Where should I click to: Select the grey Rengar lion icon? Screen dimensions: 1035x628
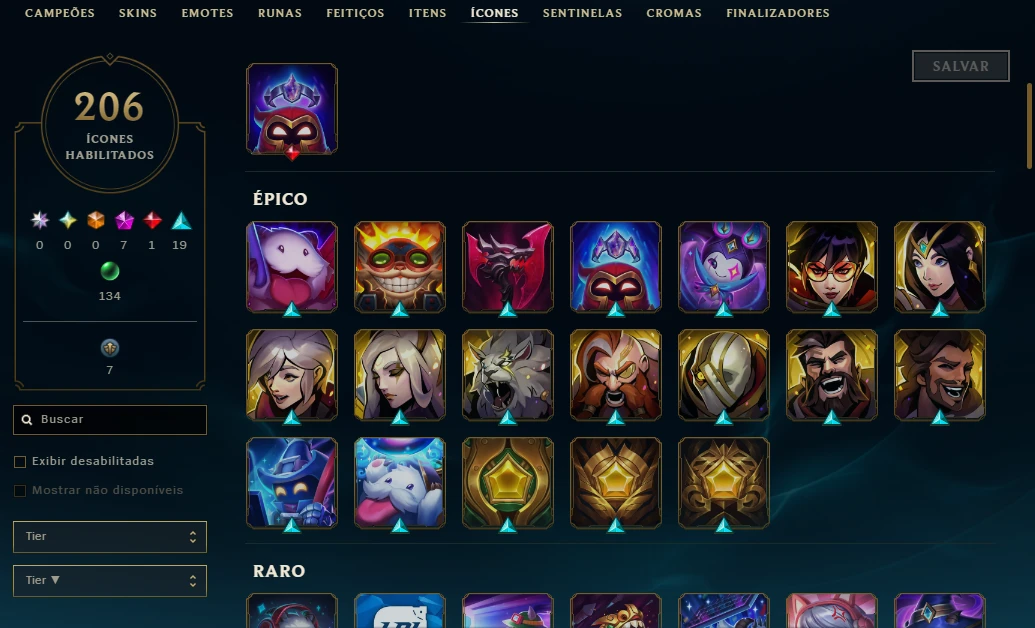point(508,375)
